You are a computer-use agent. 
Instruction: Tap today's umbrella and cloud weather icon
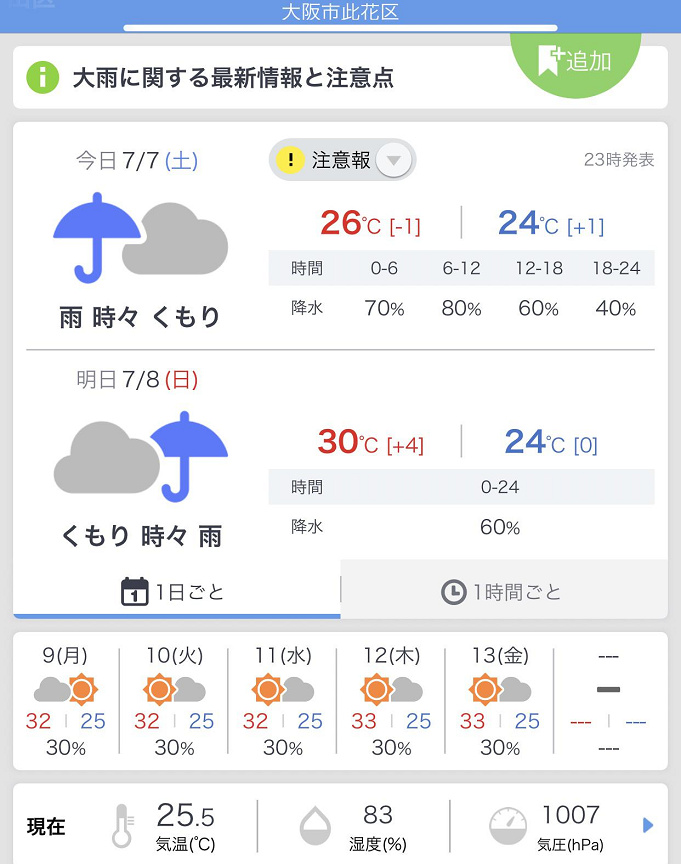point(140,235)
